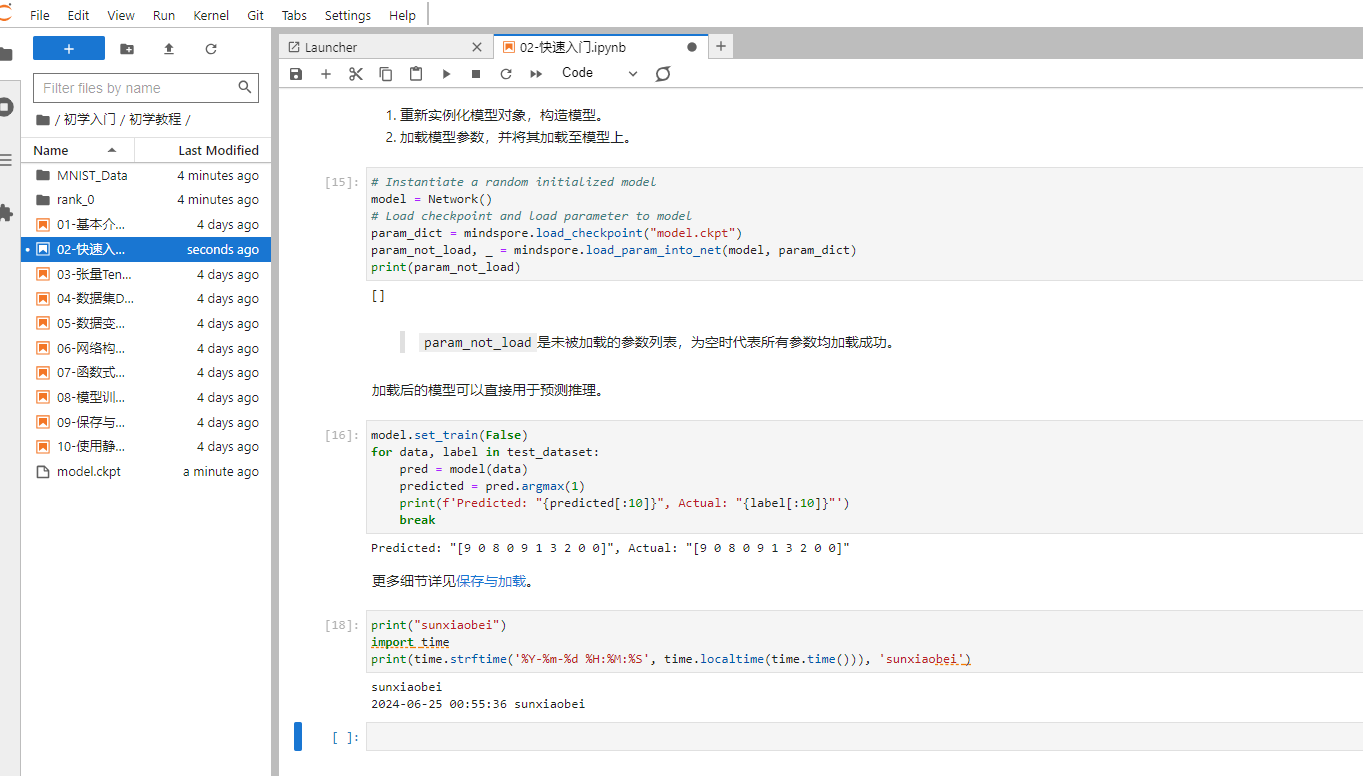Open the Tabs menu

pos(294,15)
